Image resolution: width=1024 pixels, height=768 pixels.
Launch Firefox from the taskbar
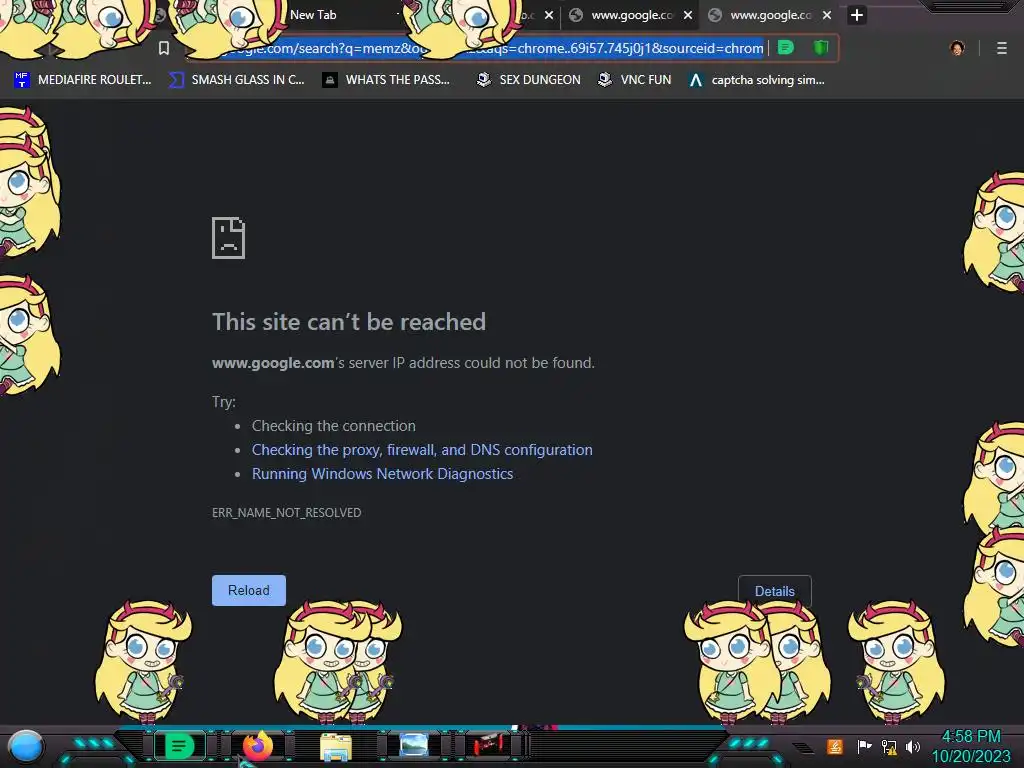click(258, 746)
